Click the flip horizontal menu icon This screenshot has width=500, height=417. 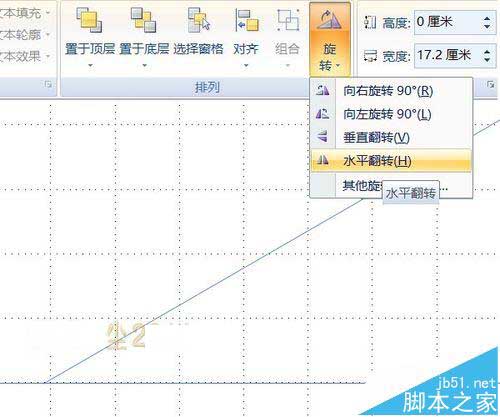click(323, 160)
